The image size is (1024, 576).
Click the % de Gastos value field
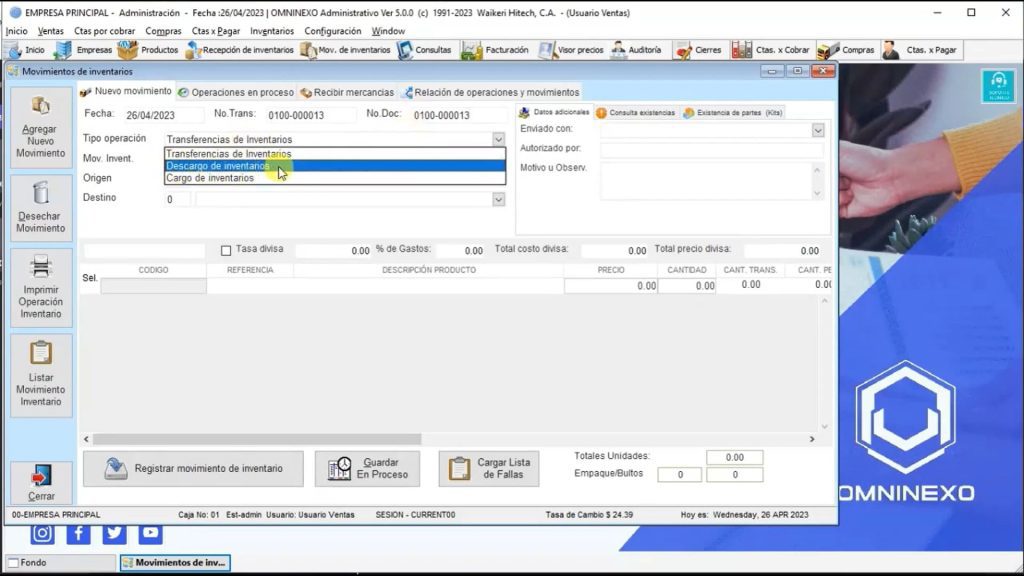pyautogui.click(x=460, y=251)
